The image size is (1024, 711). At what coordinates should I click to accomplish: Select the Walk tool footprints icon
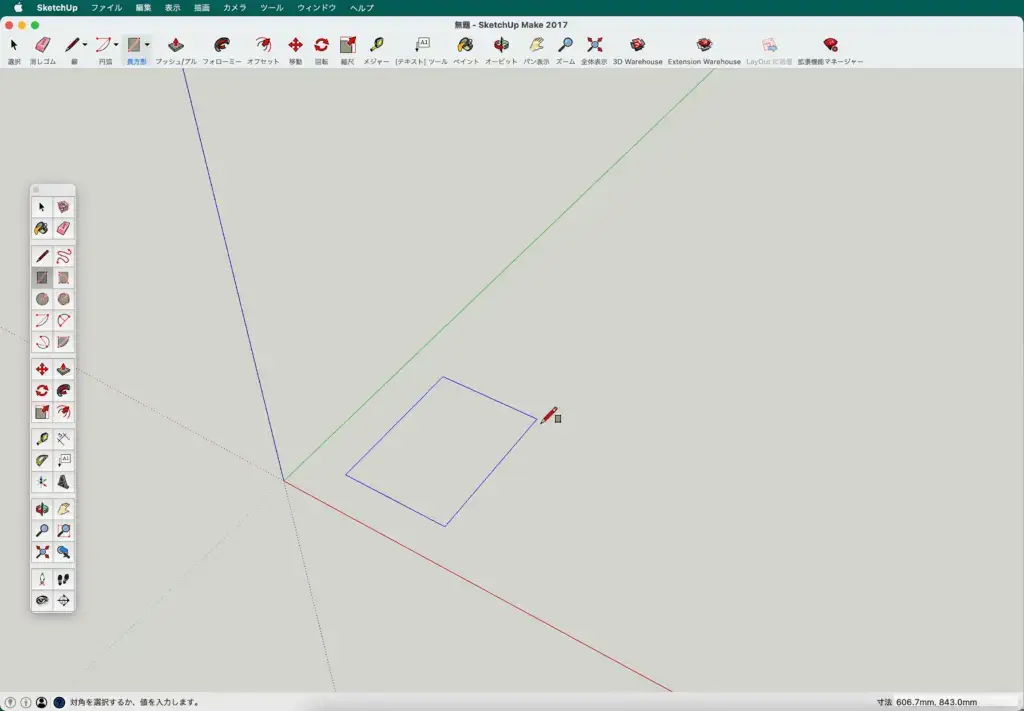point(63,579)
